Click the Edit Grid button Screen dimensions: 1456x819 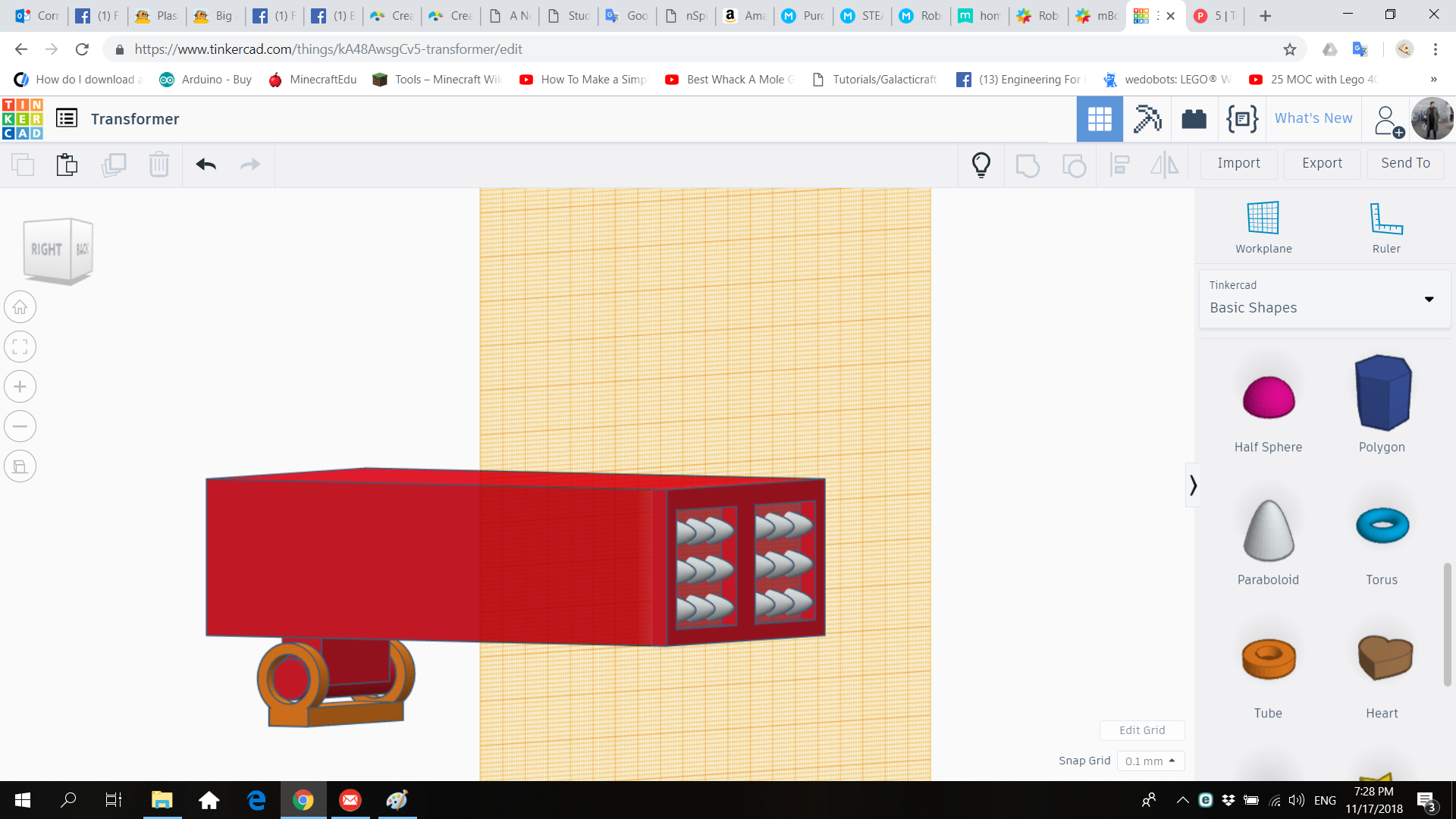point(1141,730)
